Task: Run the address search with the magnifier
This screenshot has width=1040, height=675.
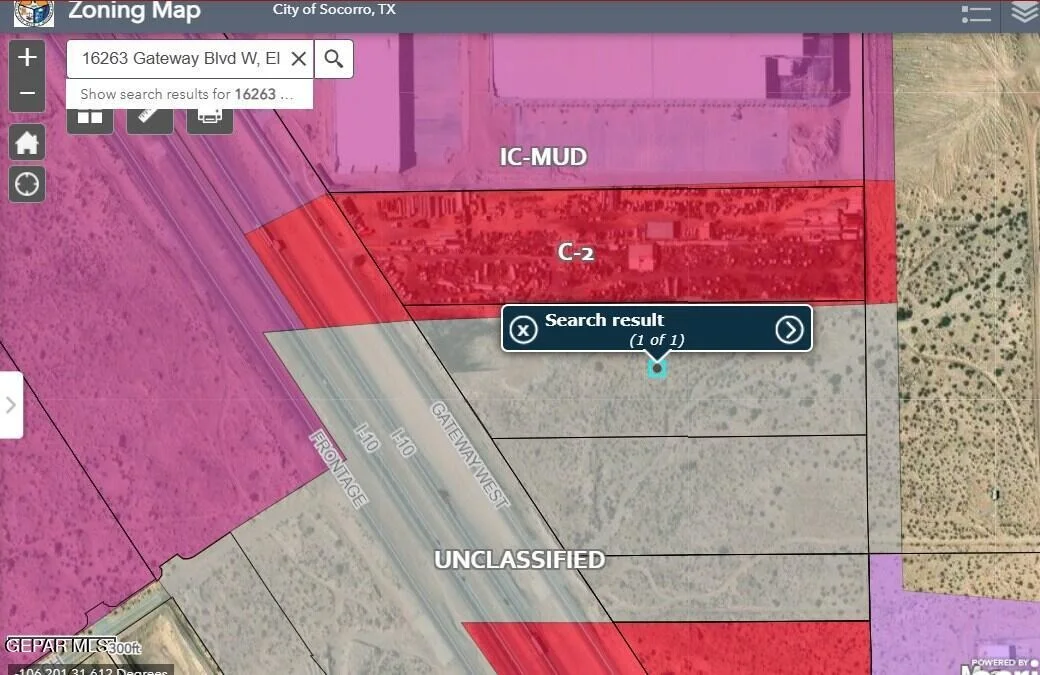Action: (x=334, y=59)
